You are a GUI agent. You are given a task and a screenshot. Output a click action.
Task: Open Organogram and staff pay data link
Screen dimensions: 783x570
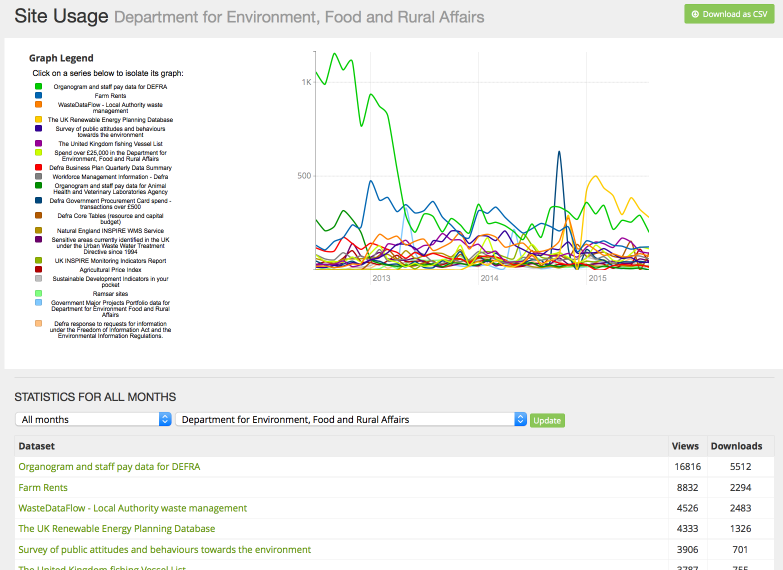tap(109, 467)
